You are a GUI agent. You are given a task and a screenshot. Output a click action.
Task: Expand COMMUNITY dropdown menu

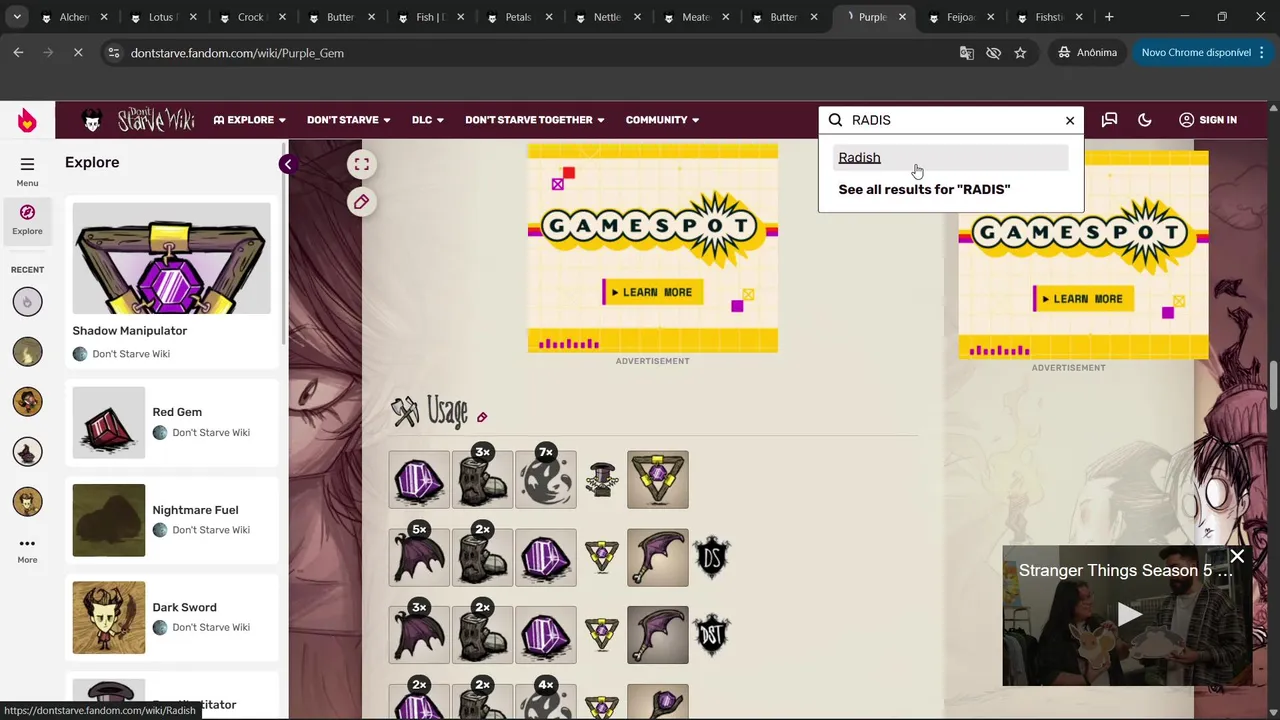pos(662,120)
